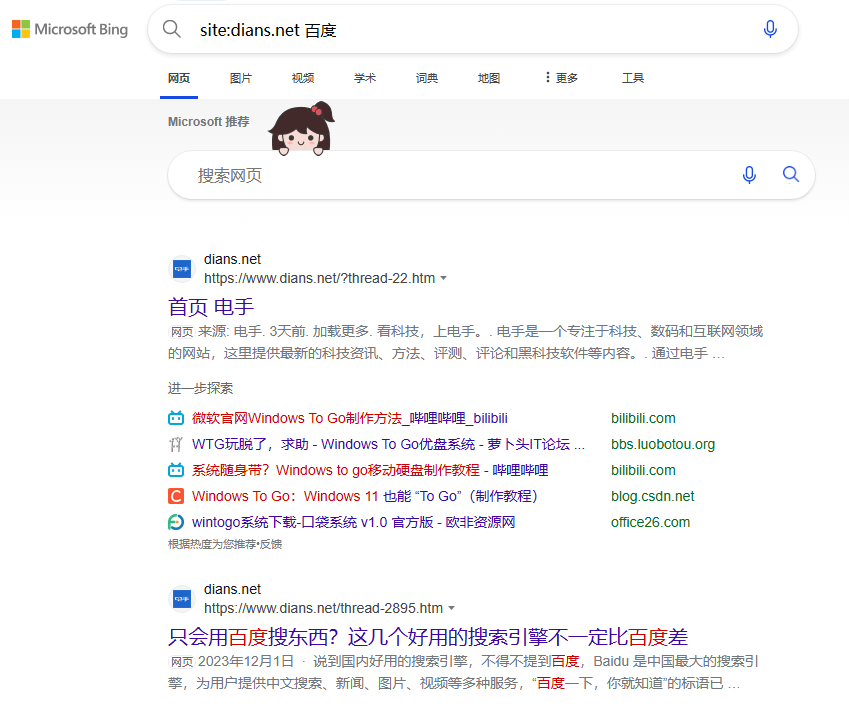Click the dians.net favicon of the first result
Image resolution: width=849 pixels, height=717 pixels.
coord(181,270)
